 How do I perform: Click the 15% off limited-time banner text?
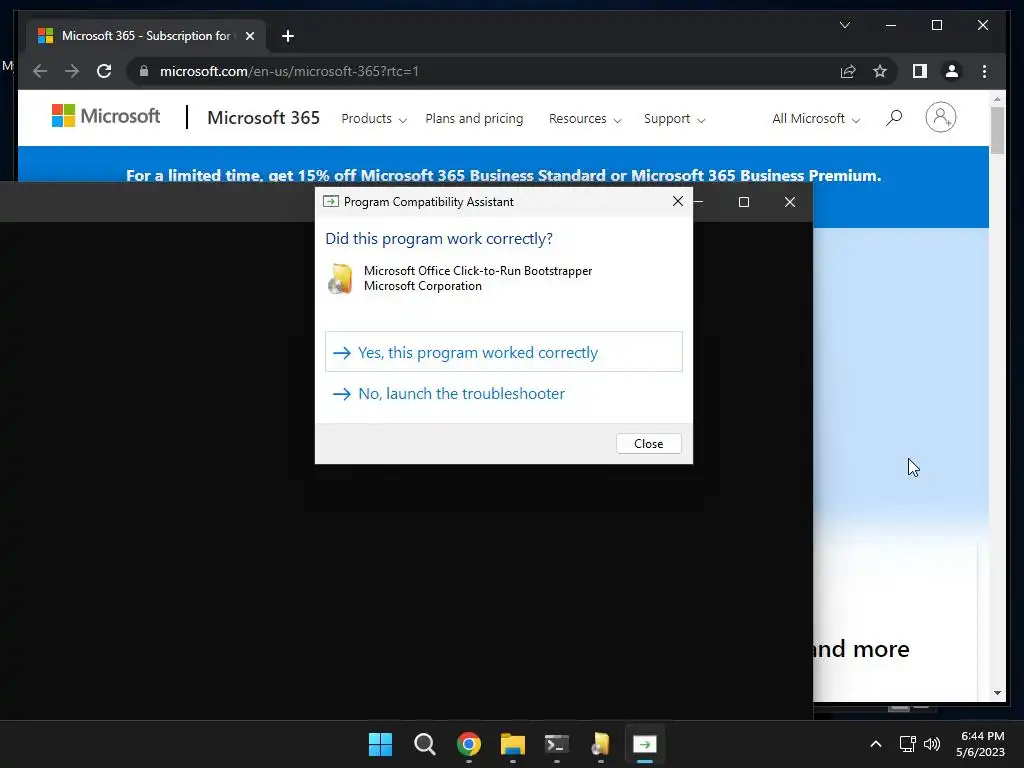point(504,176)
